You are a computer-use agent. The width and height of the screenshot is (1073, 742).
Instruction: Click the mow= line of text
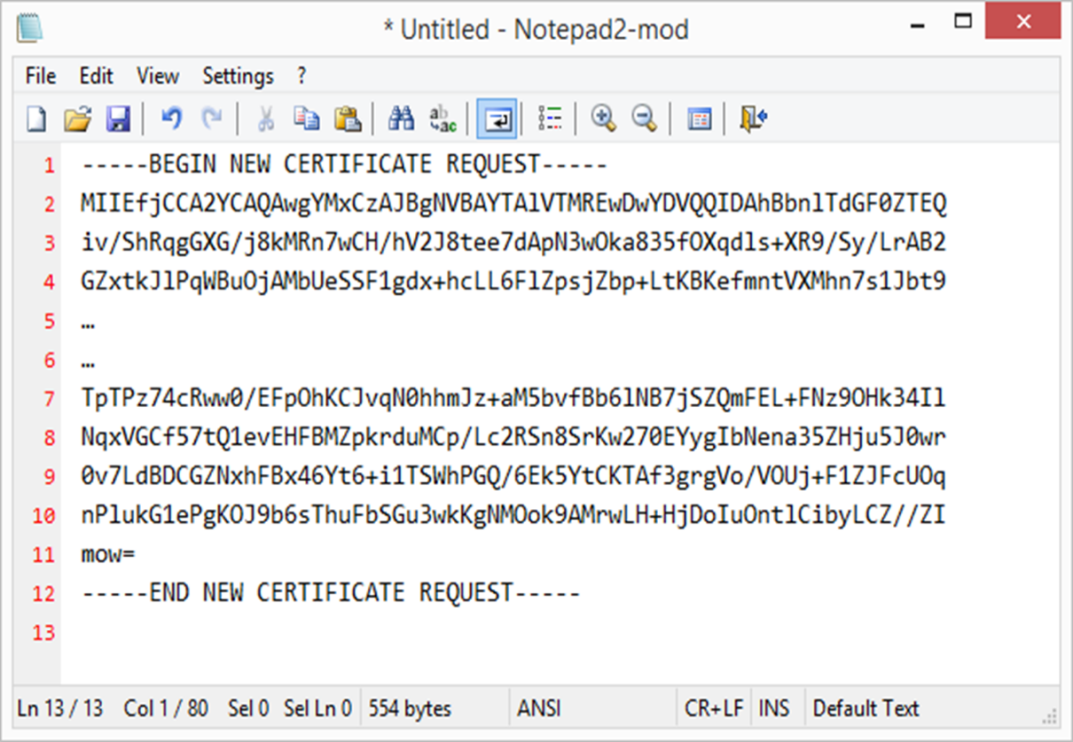[x=108, y=554]
